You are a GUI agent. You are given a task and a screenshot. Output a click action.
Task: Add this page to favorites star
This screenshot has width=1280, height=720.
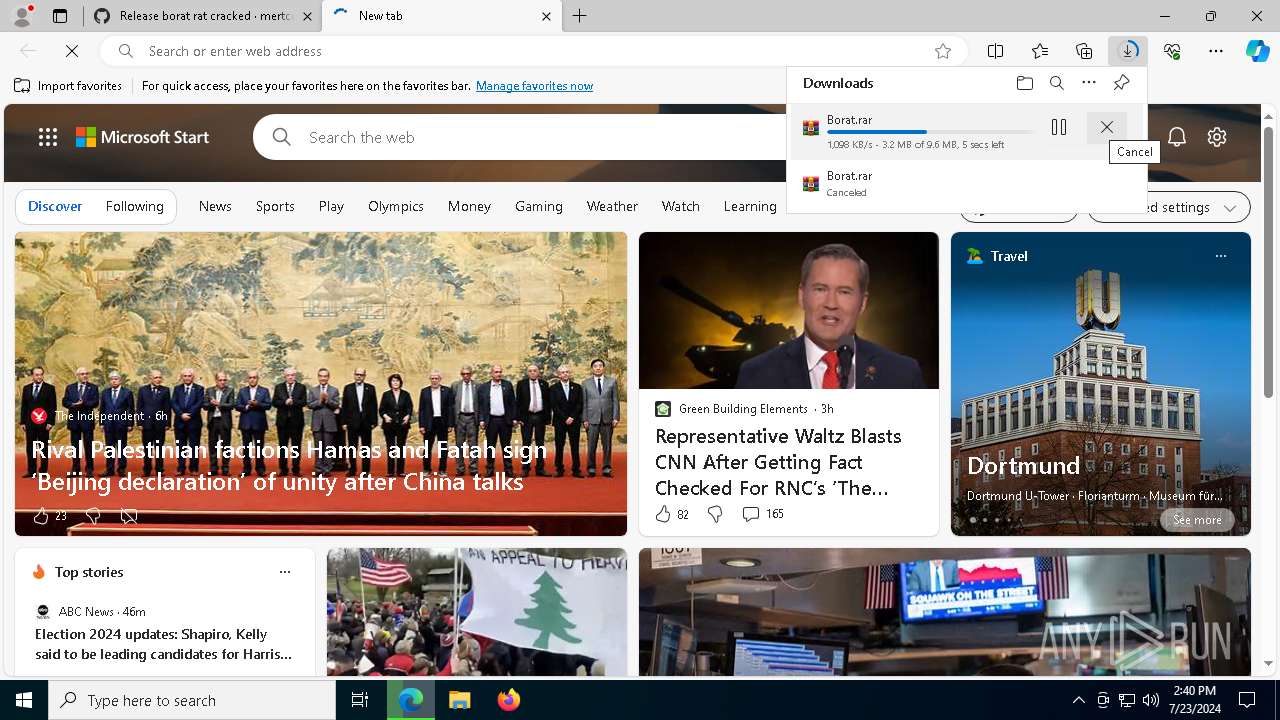(x=943, y=51)
